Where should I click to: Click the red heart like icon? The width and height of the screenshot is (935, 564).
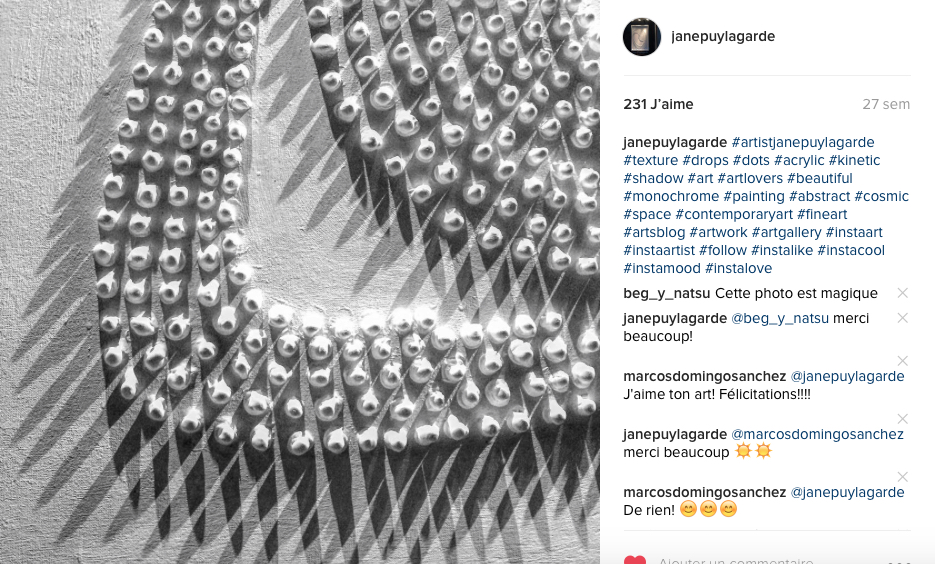(634, 560)
